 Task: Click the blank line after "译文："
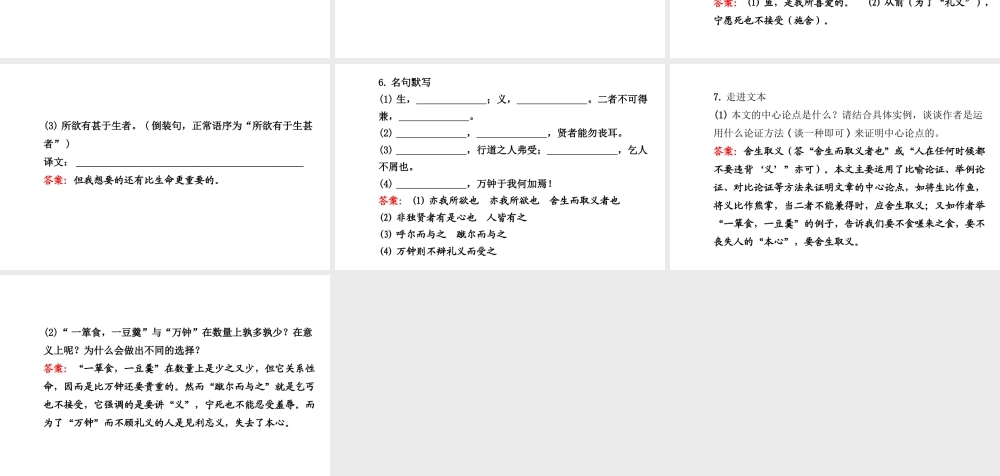[190, 162]
